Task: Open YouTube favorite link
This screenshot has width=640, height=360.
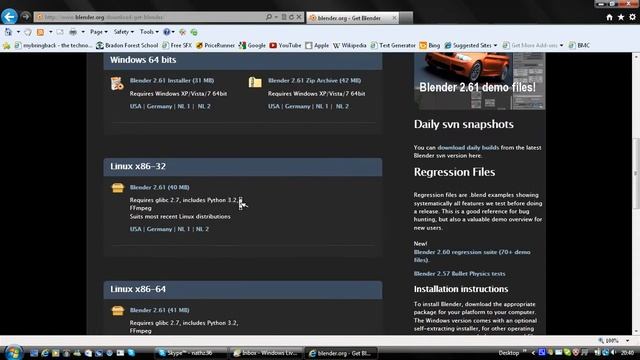Action: [285, 46]
